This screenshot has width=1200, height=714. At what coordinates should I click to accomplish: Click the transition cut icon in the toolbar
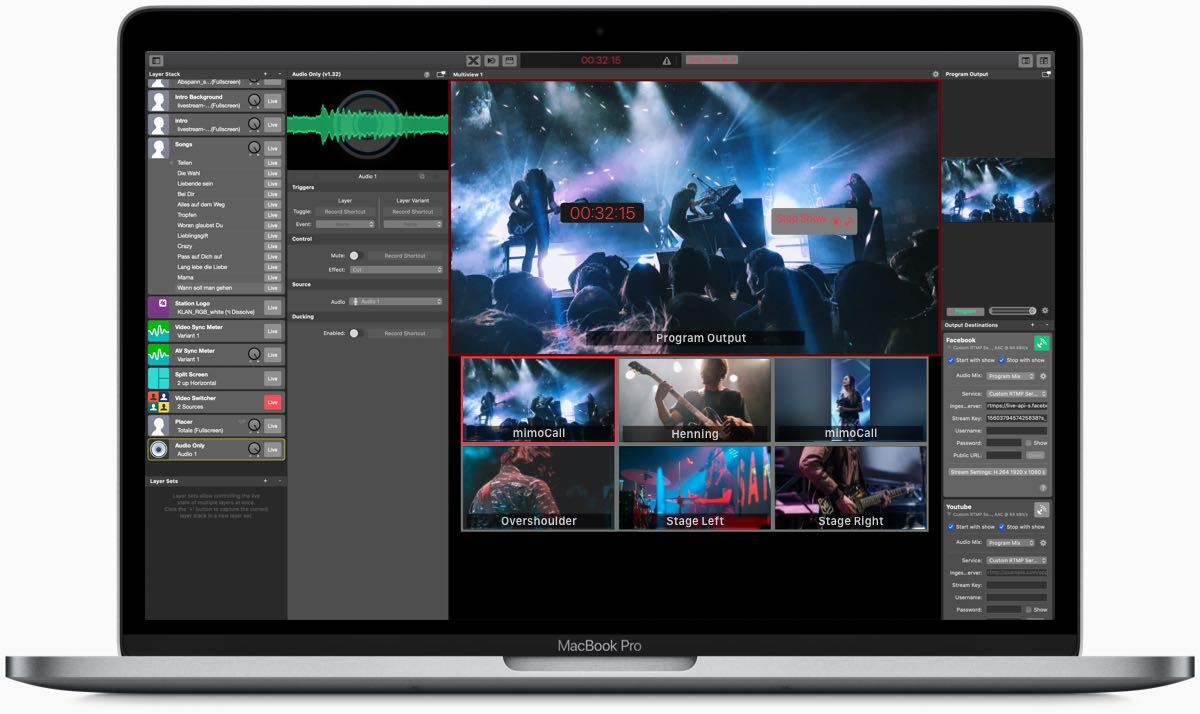pos(474,60)
